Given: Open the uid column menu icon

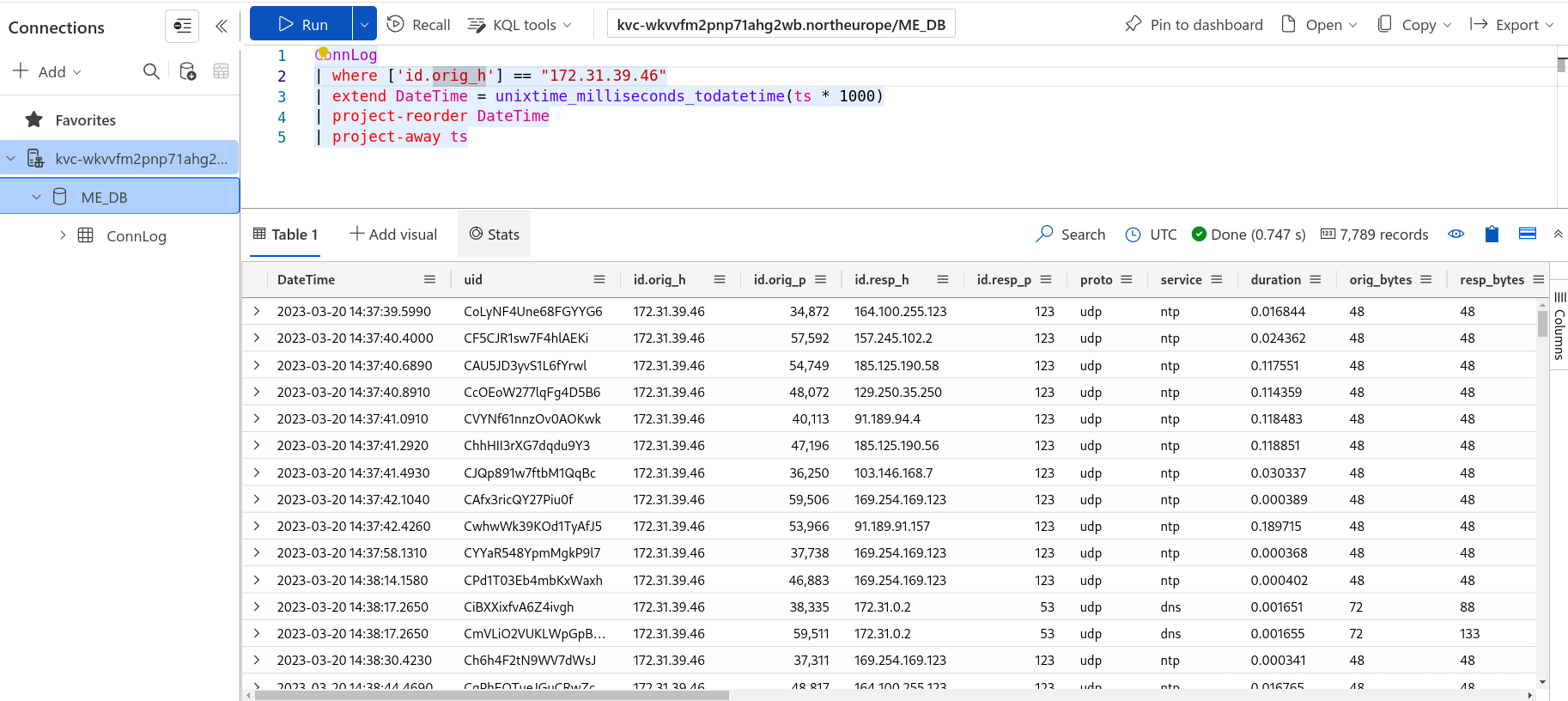Looking at the screenshot, I should point(599,279).
